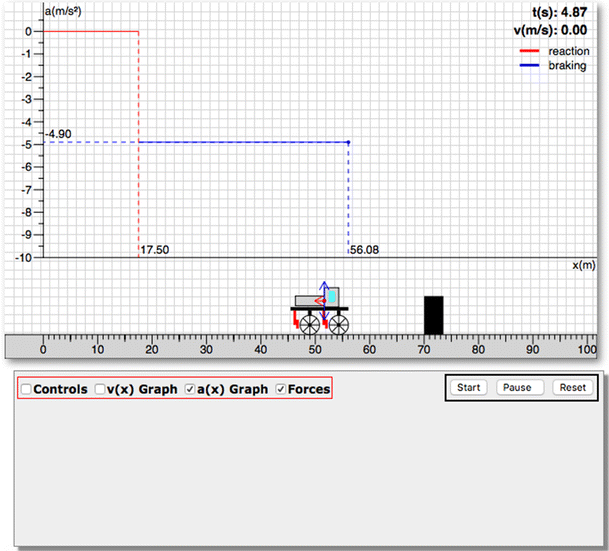Click the blue endpoint of braking line
The image size is (609, 551).
tap(348, 142)
